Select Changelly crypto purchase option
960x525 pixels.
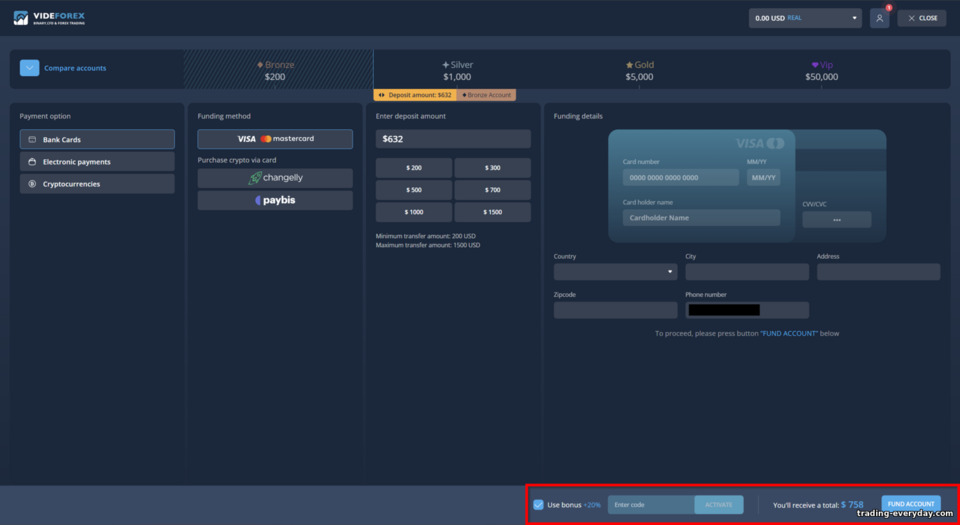[x=275, y=178]
